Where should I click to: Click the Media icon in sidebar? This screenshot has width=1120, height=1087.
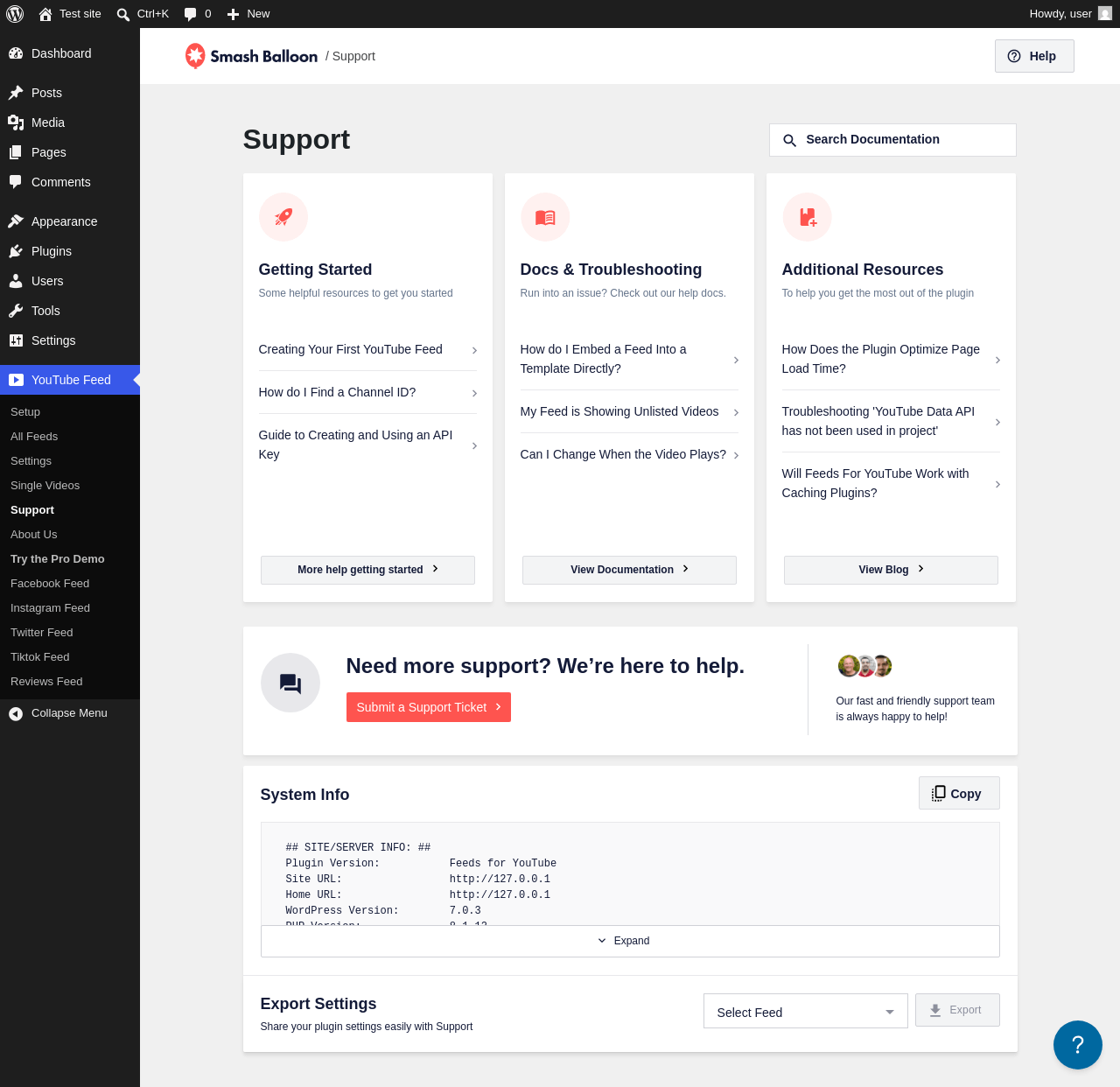(16, 123)
